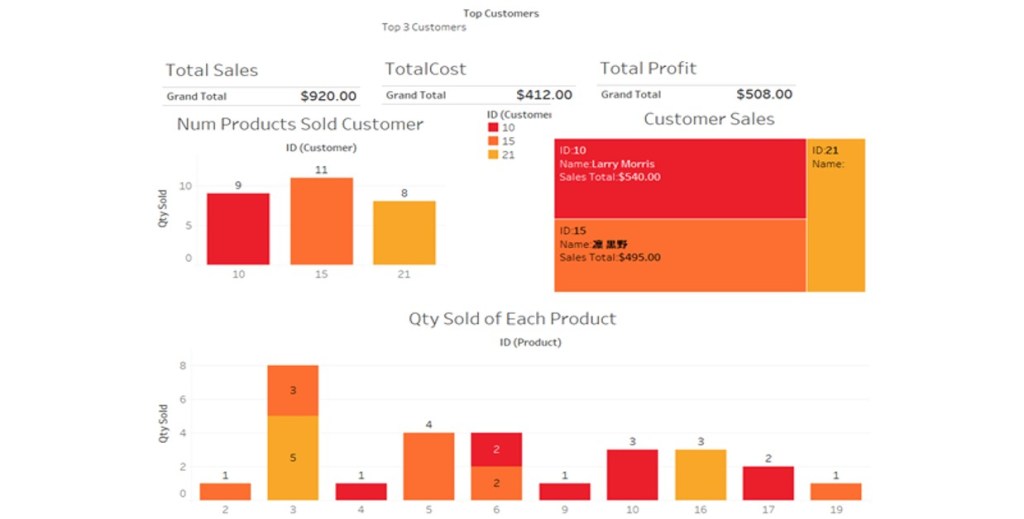Viewport: 1024px width, 519px height.
Task: Click product 3's yellow segment labeled 5
Action: pyautogui.click(x=293, y=457)
